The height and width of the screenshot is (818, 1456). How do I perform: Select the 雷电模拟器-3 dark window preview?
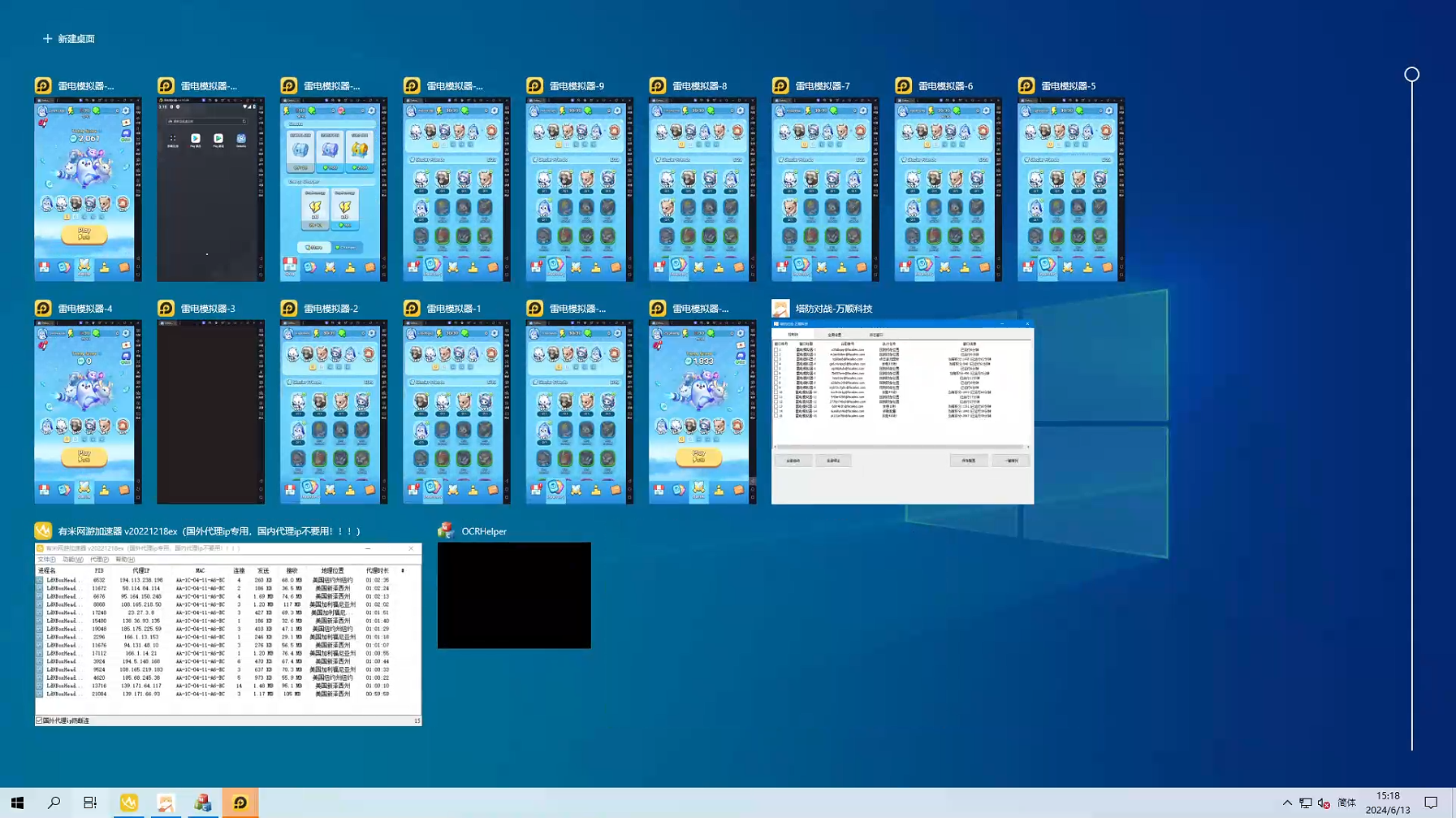click(210, 412)
